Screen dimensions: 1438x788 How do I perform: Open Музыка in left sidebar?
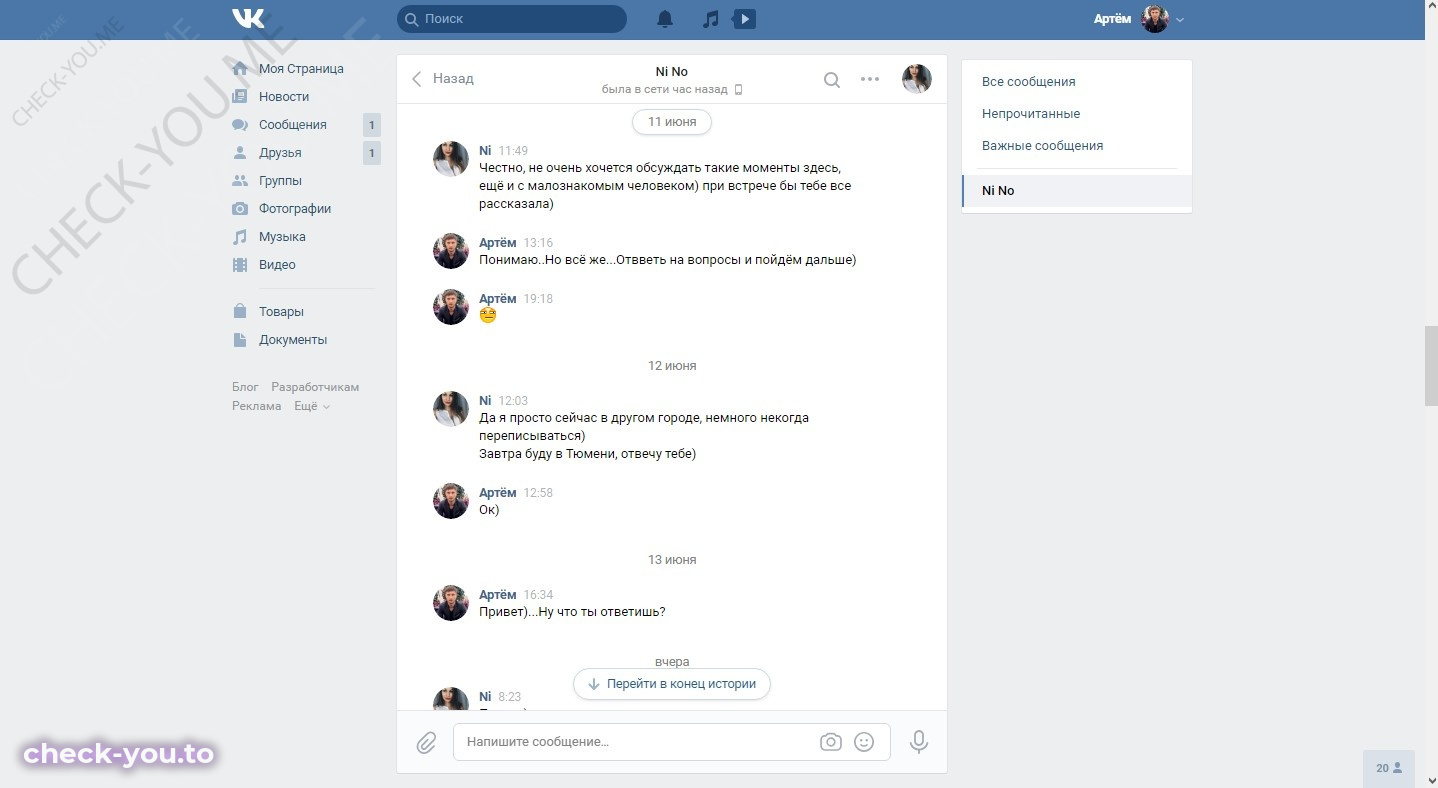point(282,237)
